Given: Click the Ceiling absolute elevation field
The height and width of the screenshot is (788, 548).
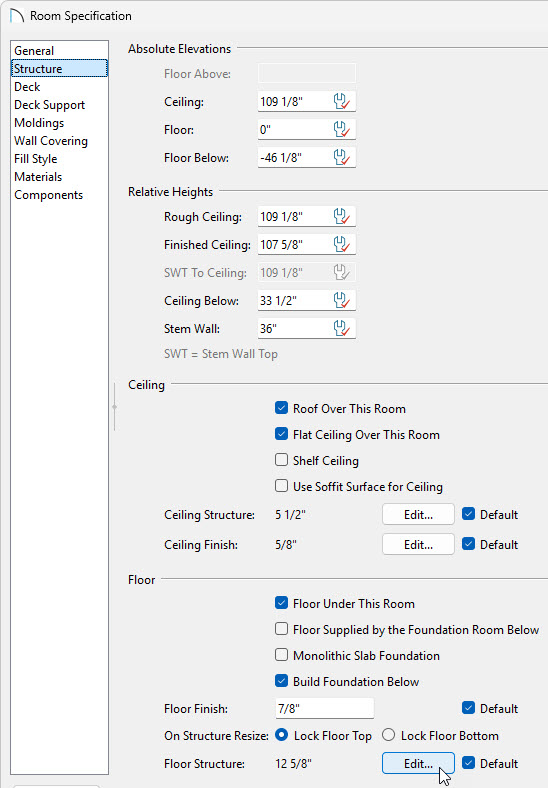Looking at the screenshot, I should [x=307, y=102].
